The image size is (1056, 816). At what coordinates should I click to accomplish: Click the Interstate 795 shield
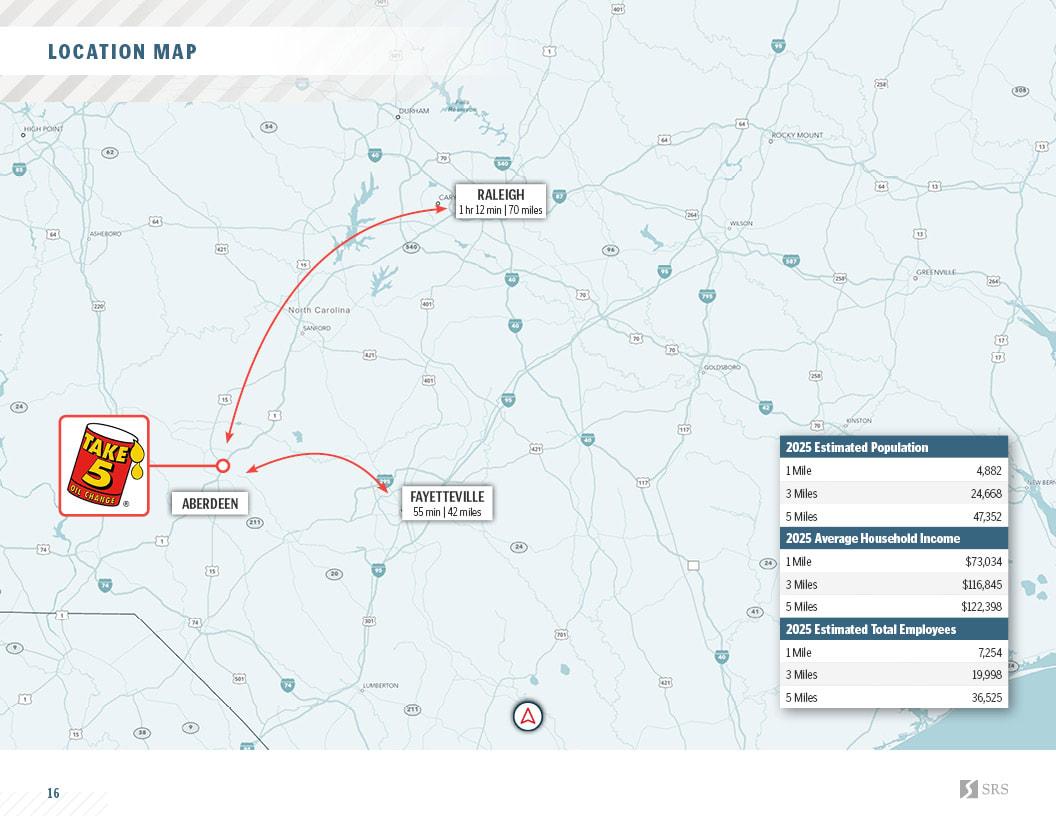point(706,296)
